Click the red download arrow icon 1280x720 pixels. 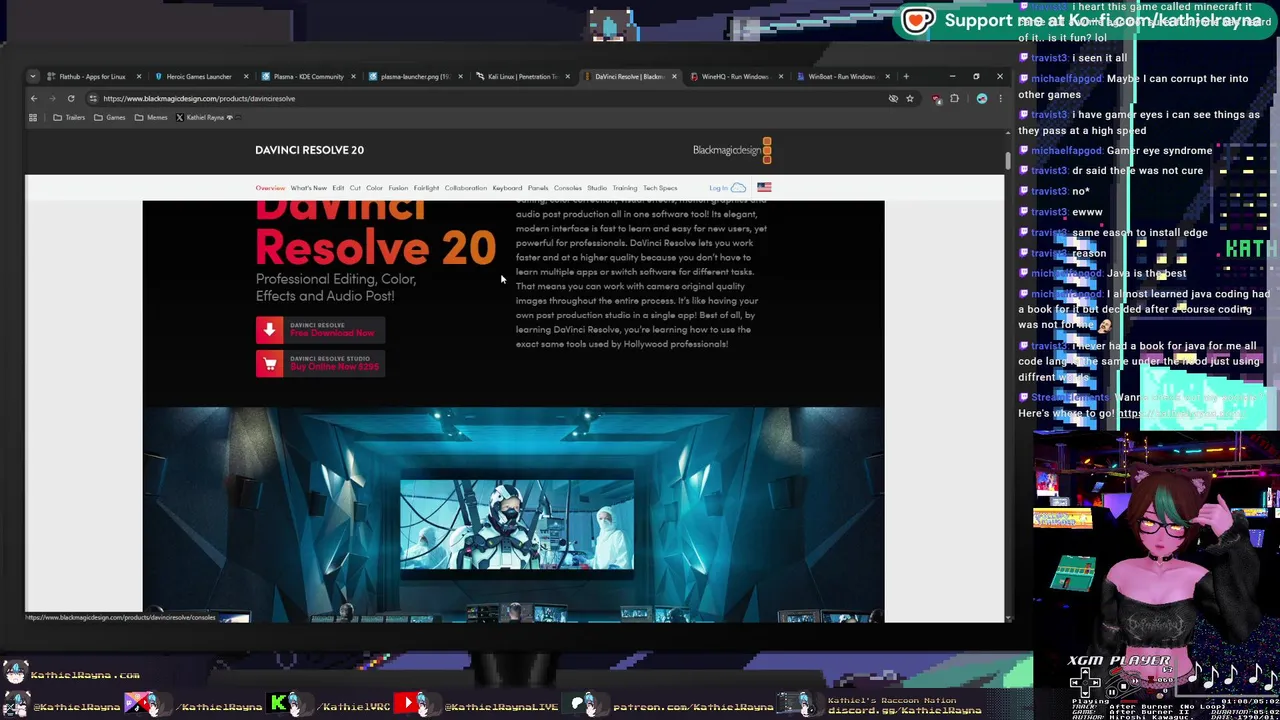point(269,329)
